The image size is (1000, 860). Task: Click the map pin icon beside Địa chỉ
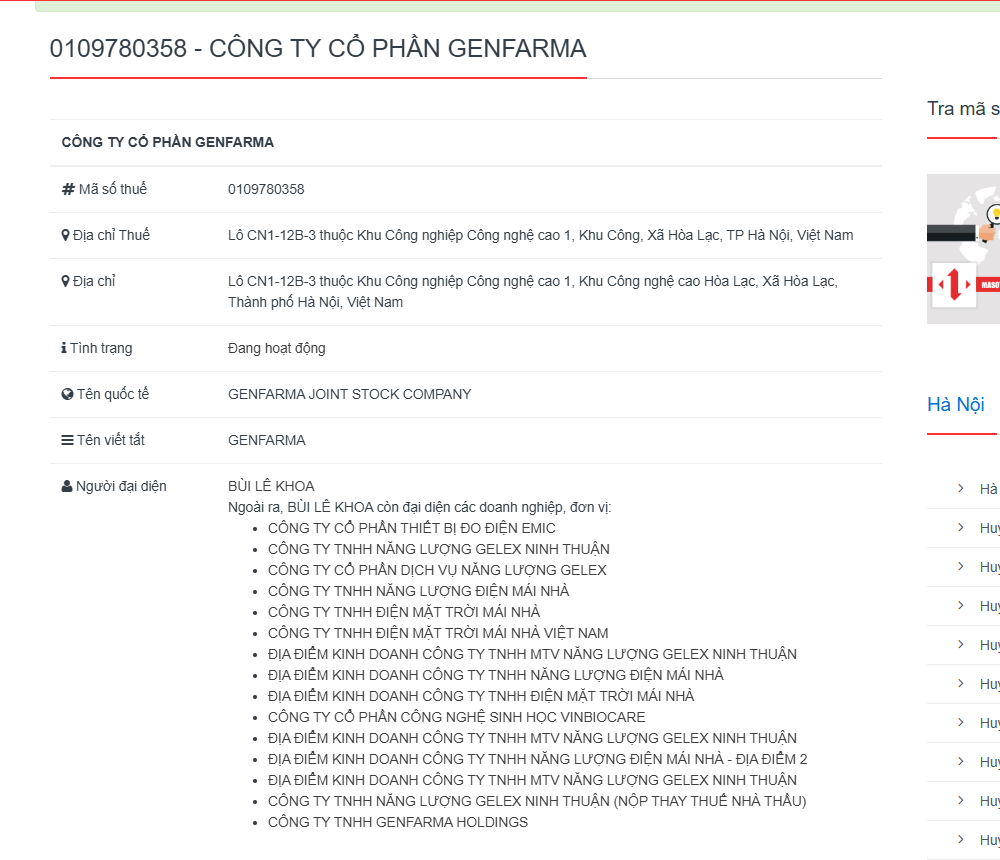click(65, 281)
